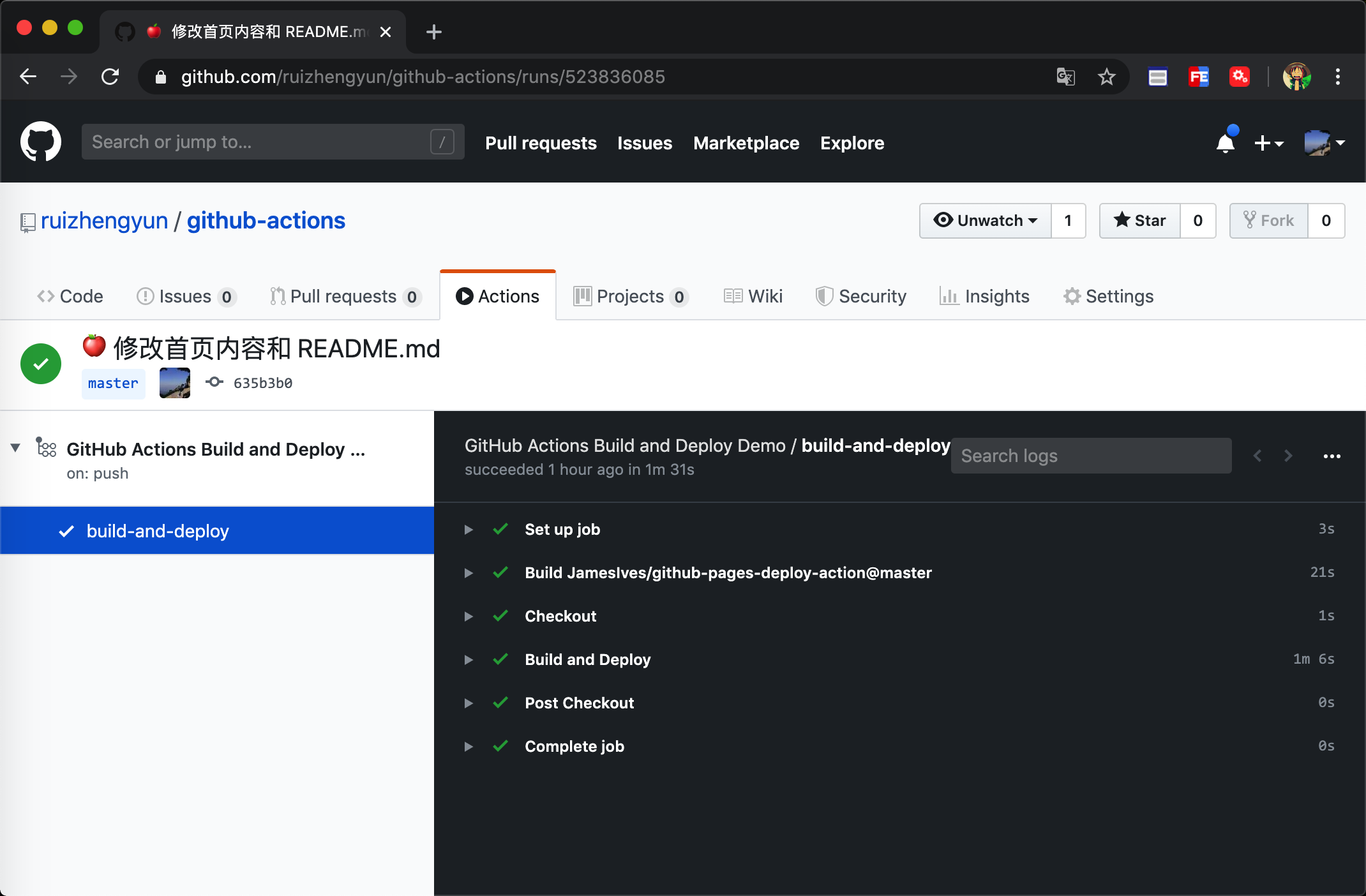Image resolution: width=1366 pixels, height=896 pixels.
Task: Click the commit author avatar thumbnail
Action: coord(175,383)
